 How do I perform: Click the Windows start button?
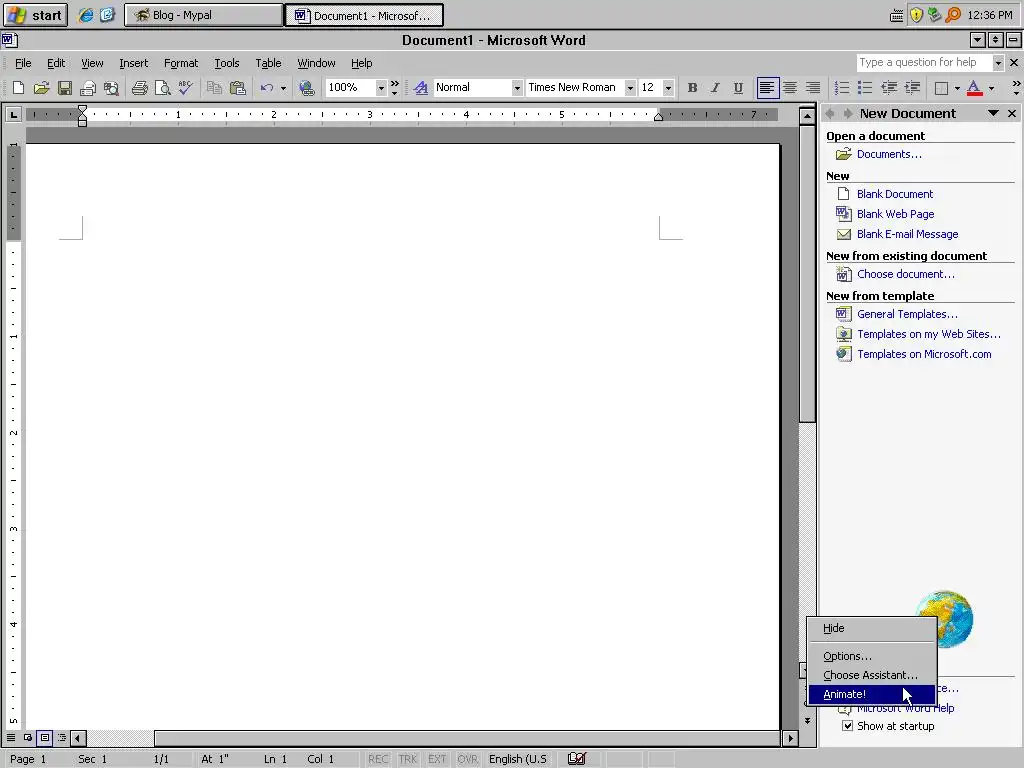tap(35, 15)
